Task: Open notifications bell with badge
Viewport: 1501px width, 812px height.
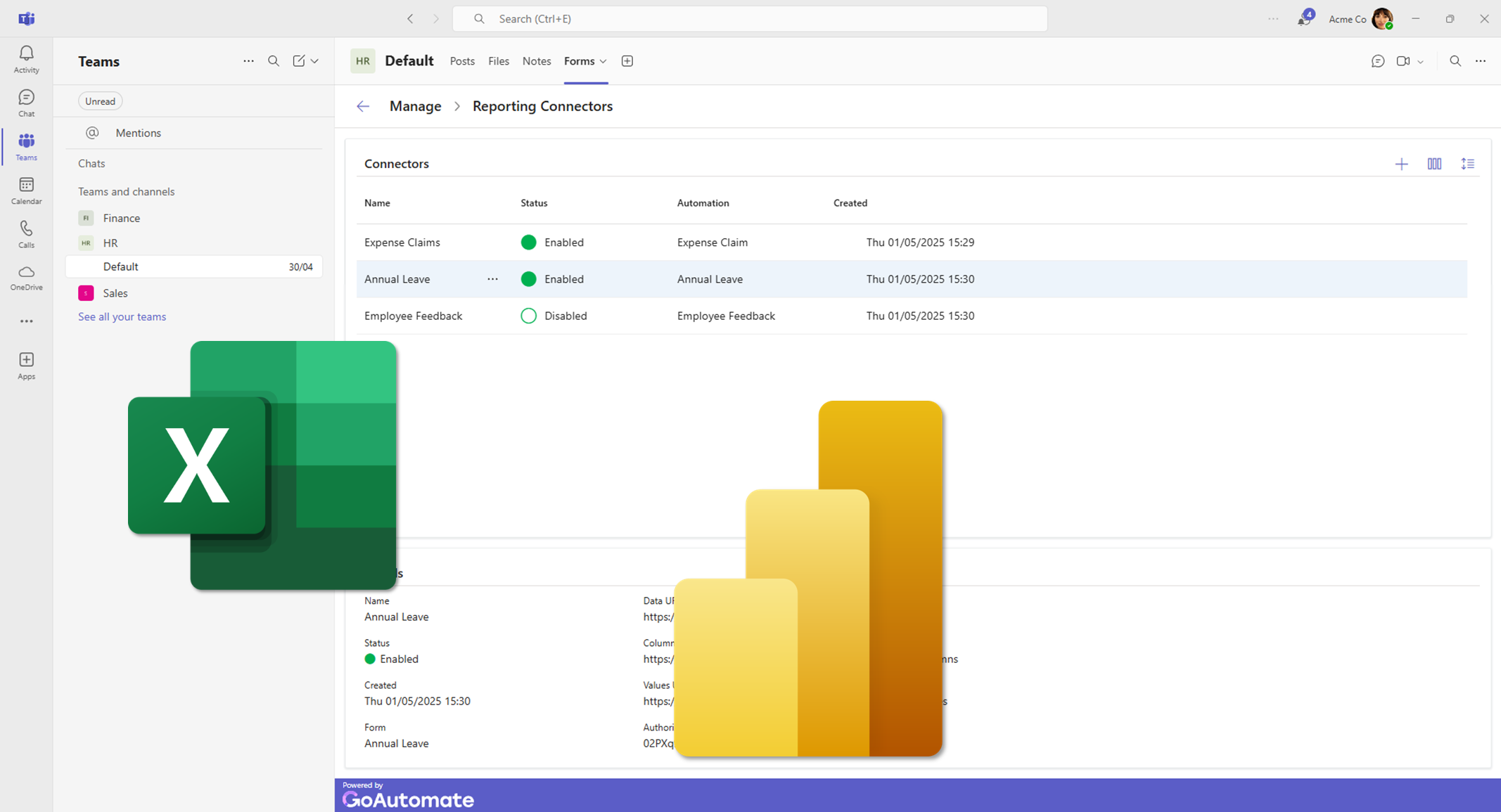Action: (x=1305, y=18)
